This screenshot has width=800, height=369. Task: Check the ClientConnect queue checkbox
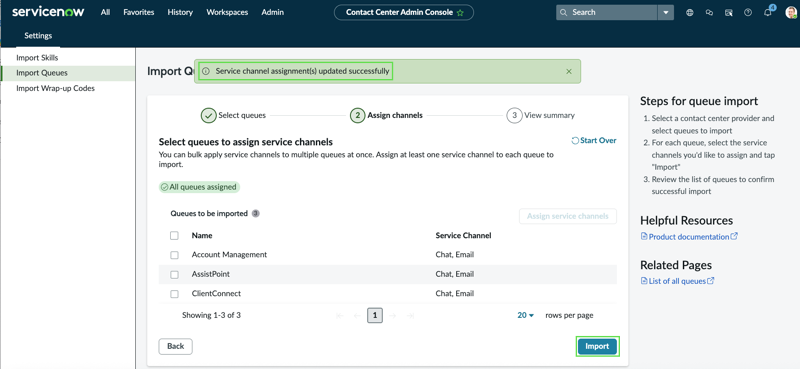coord(174,294)
